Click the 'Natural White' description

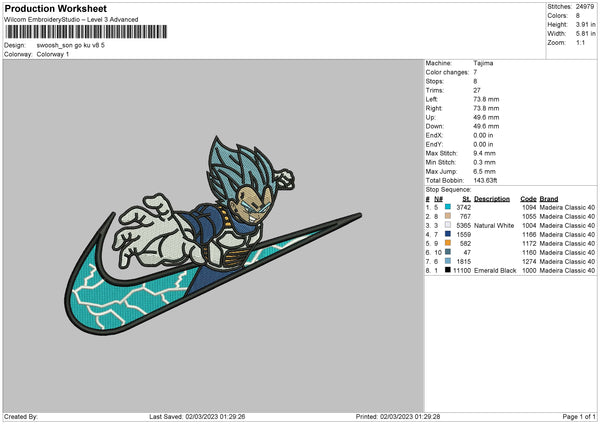pyautogui.click(x=494, y=225)
